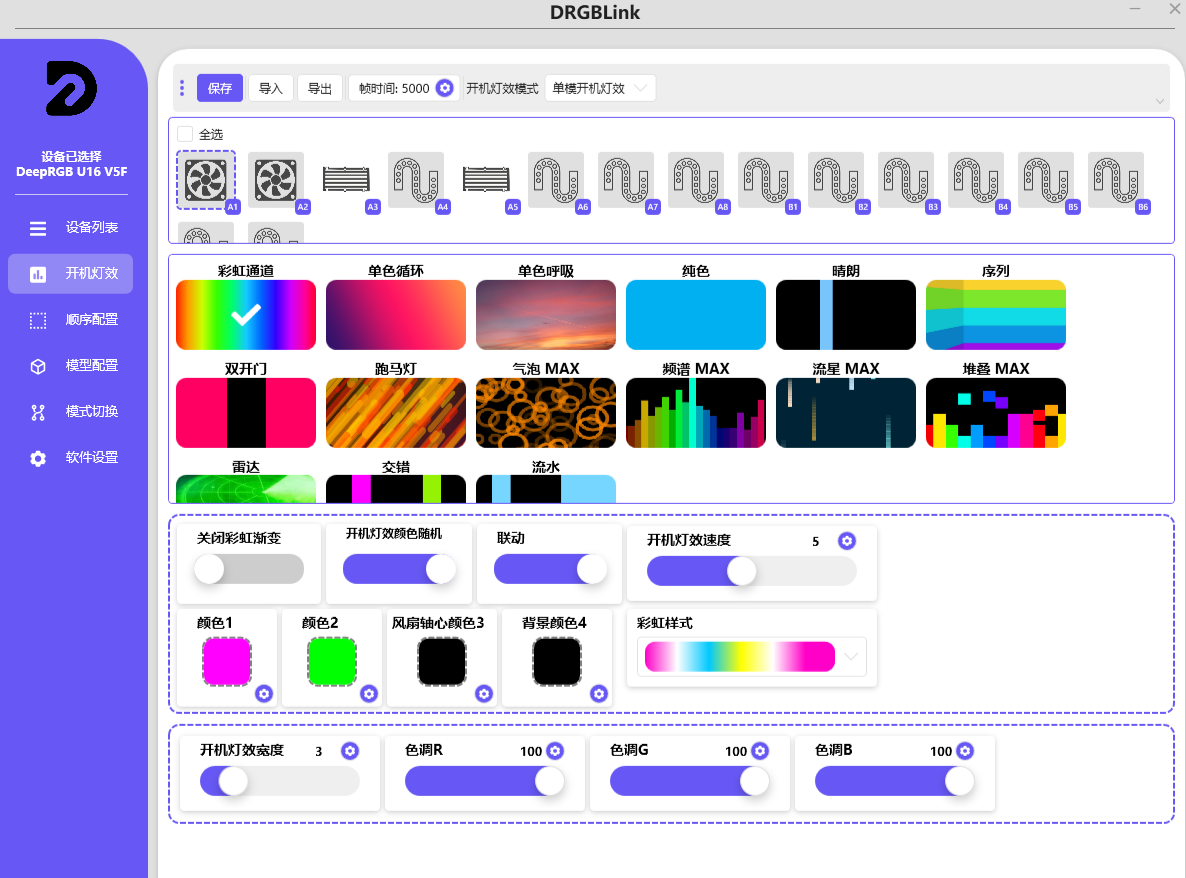Screen dimensions: 1186x878
Task: Open 软件设置 from the sidebar
Action: [72, 458]
